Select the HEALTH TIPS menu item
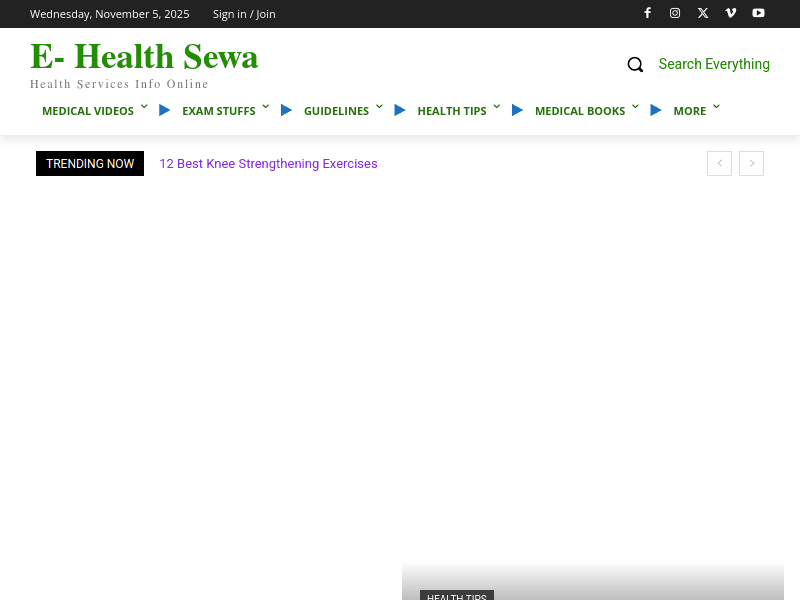 pos(451,110)
